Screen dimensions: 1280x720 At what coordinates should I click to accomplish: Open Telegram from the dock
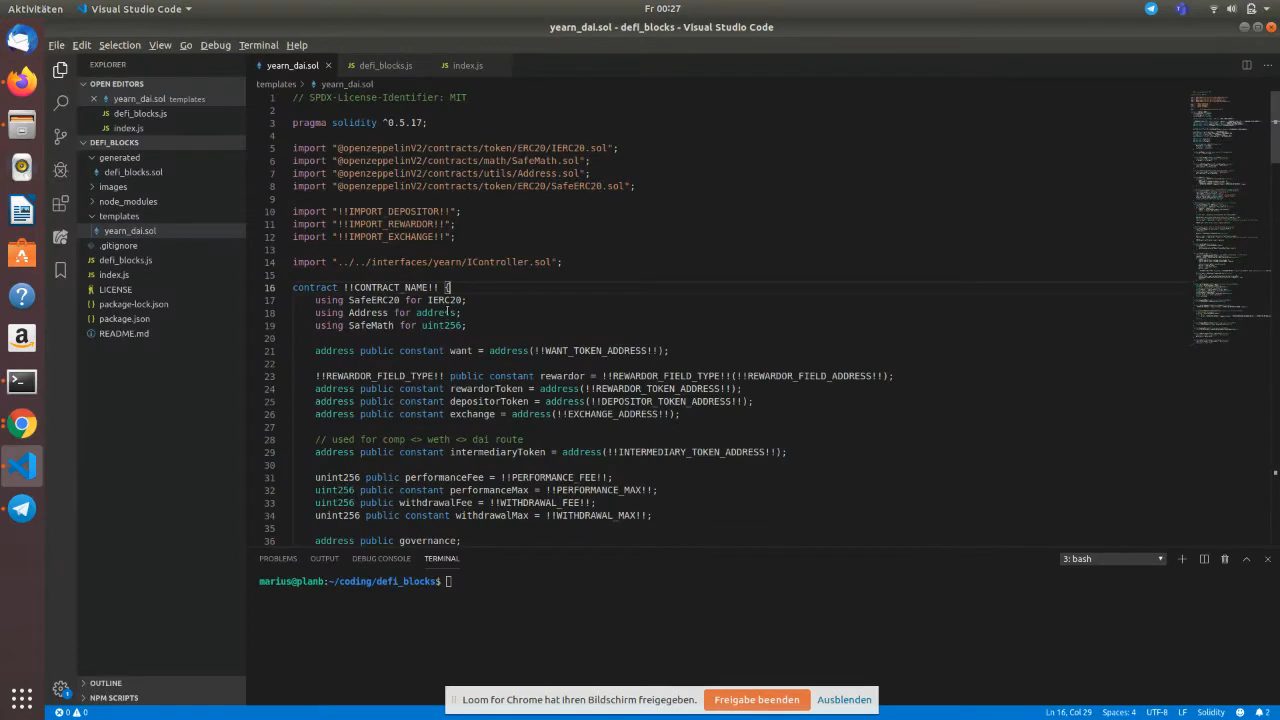tap(22, 508)
